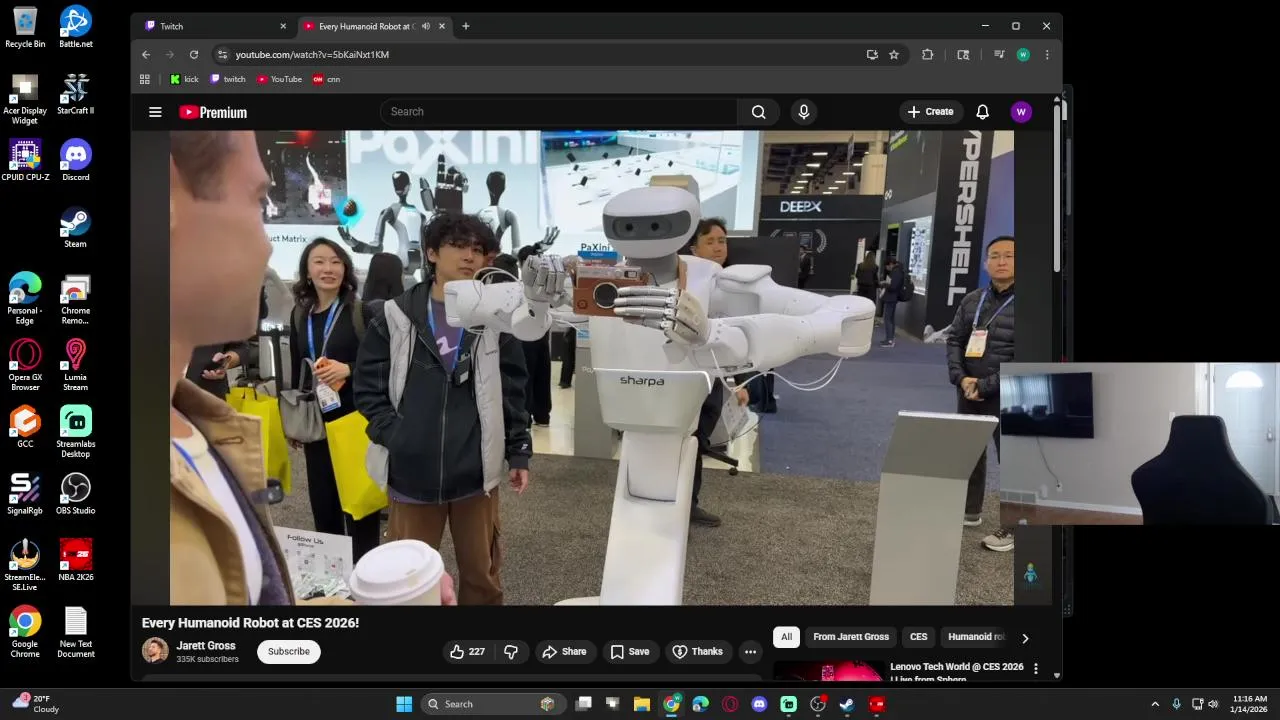This screenshot has width=1280, height=720.
Task: Open bookmarks bar apps grid icon
Action: click(145, 79)
